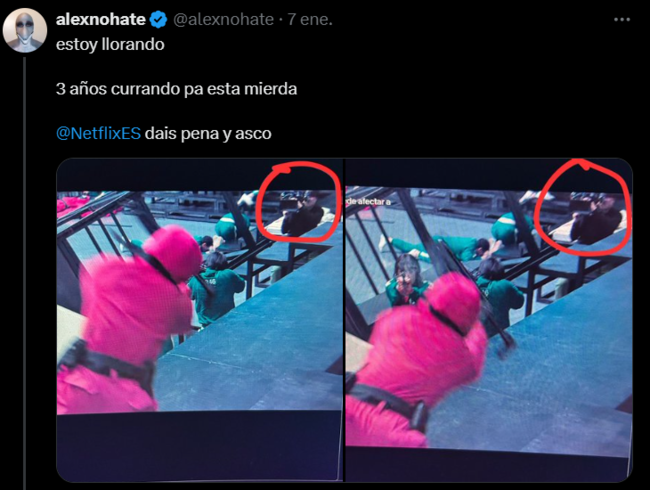Click the alexnohate display name
Viewport: 650px width, 490px height.
101,19
